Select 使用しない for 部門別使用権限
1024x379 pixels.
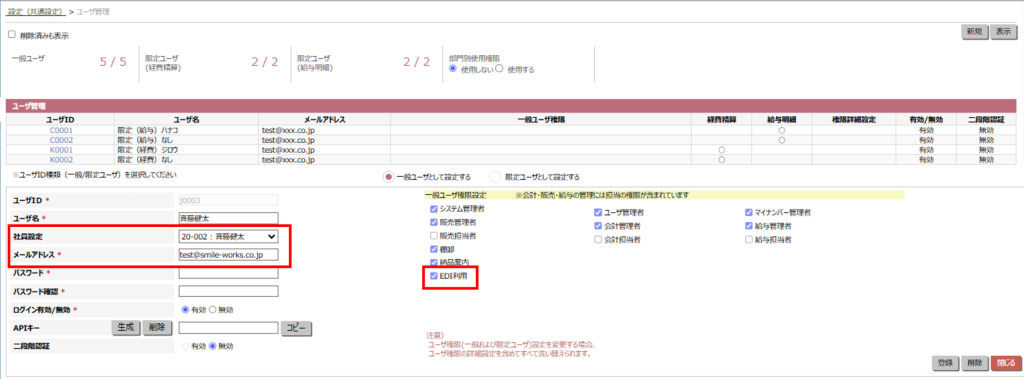pyautogui.click(x=453, y=69)
